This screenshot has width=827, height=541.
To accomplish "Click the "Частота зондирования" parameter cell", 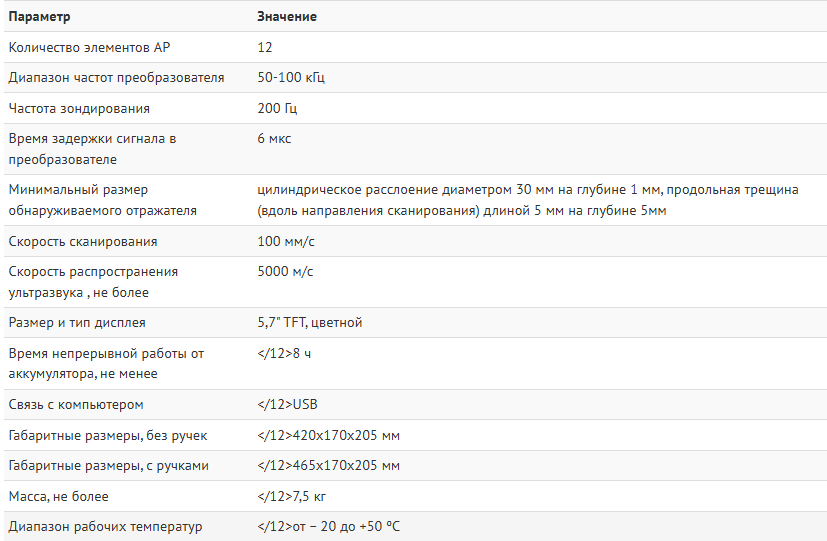I will tap(79, 108).
